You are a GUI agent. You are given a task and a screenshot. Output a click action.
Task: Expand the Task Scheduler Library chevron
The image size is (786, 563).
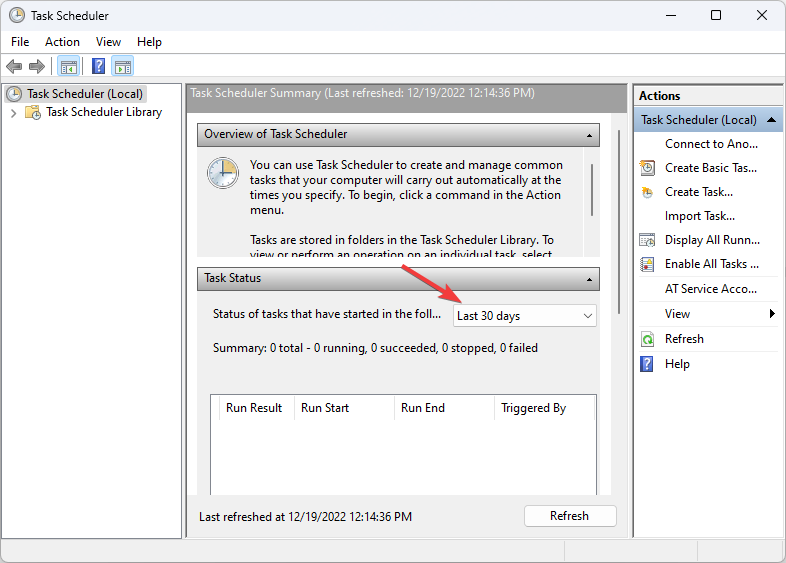[14, 113]
